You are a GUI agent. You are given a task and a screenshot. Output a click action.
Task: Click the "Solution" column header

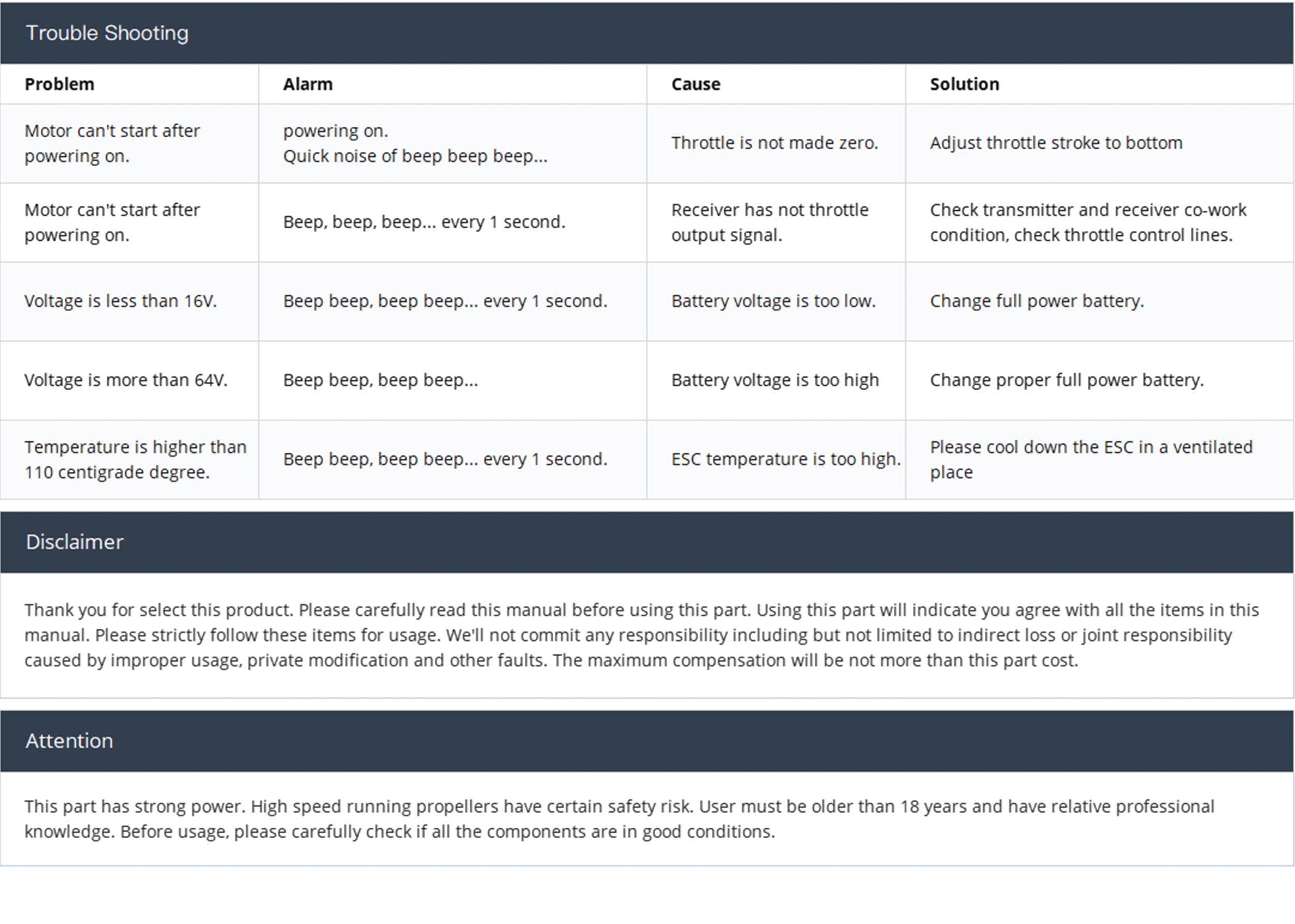[965, 84]
